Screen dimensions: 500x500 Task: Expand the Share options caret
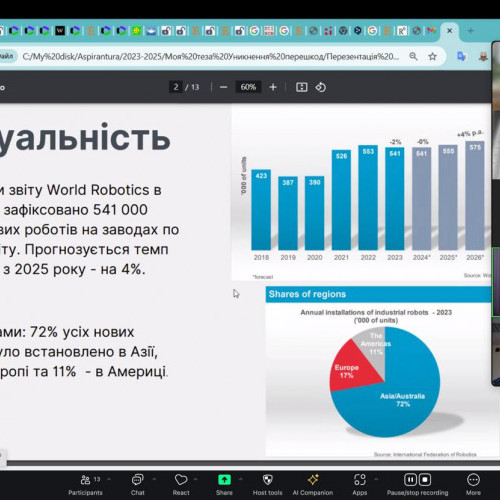click(x=240, y=479)
